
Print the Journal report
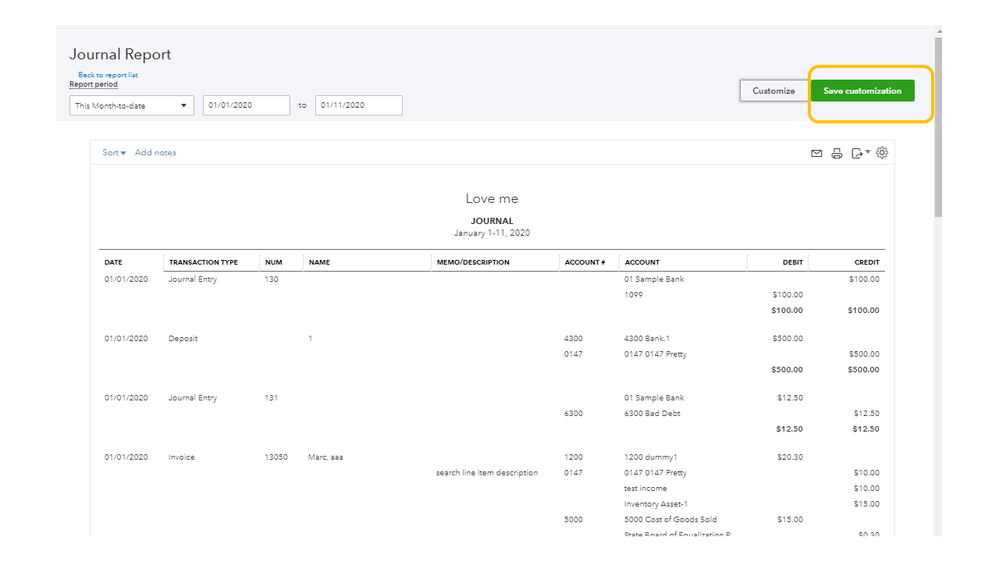click(837, 153)
